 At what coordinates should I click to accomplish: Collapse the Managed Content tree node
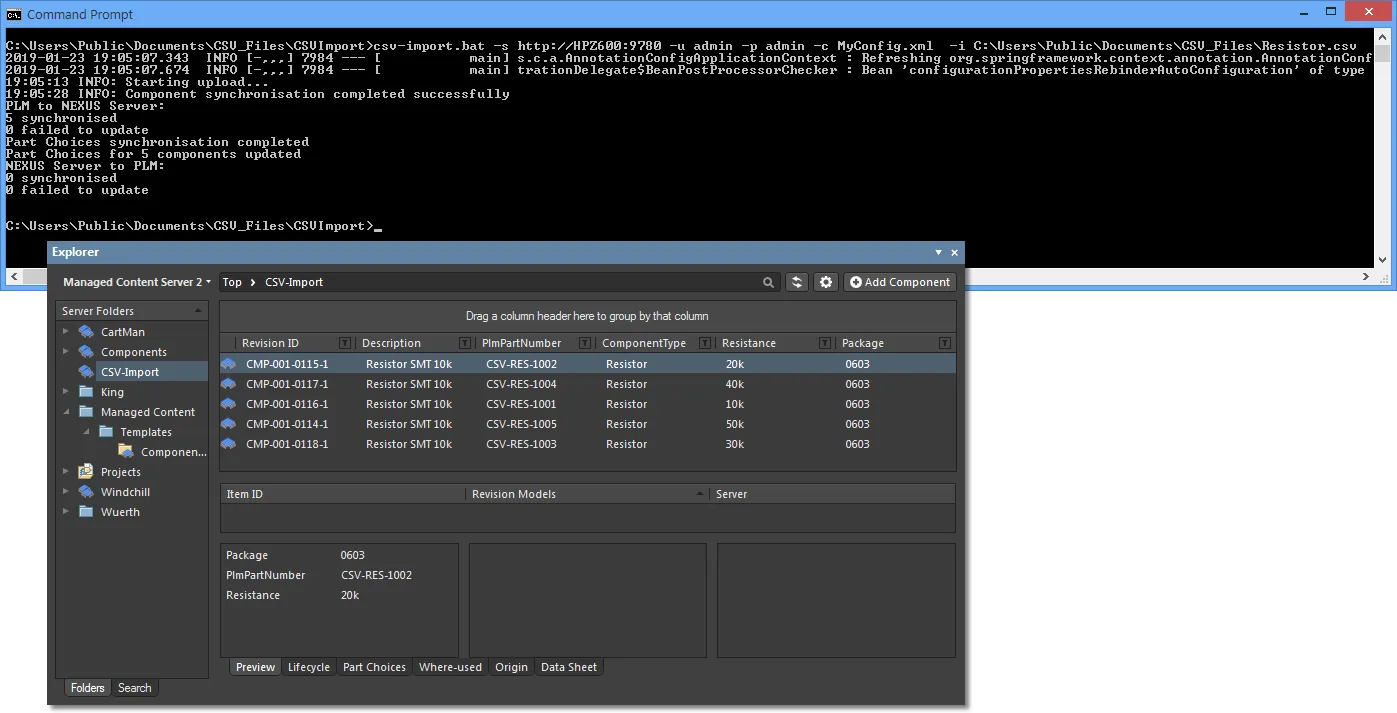coord(66,412)
